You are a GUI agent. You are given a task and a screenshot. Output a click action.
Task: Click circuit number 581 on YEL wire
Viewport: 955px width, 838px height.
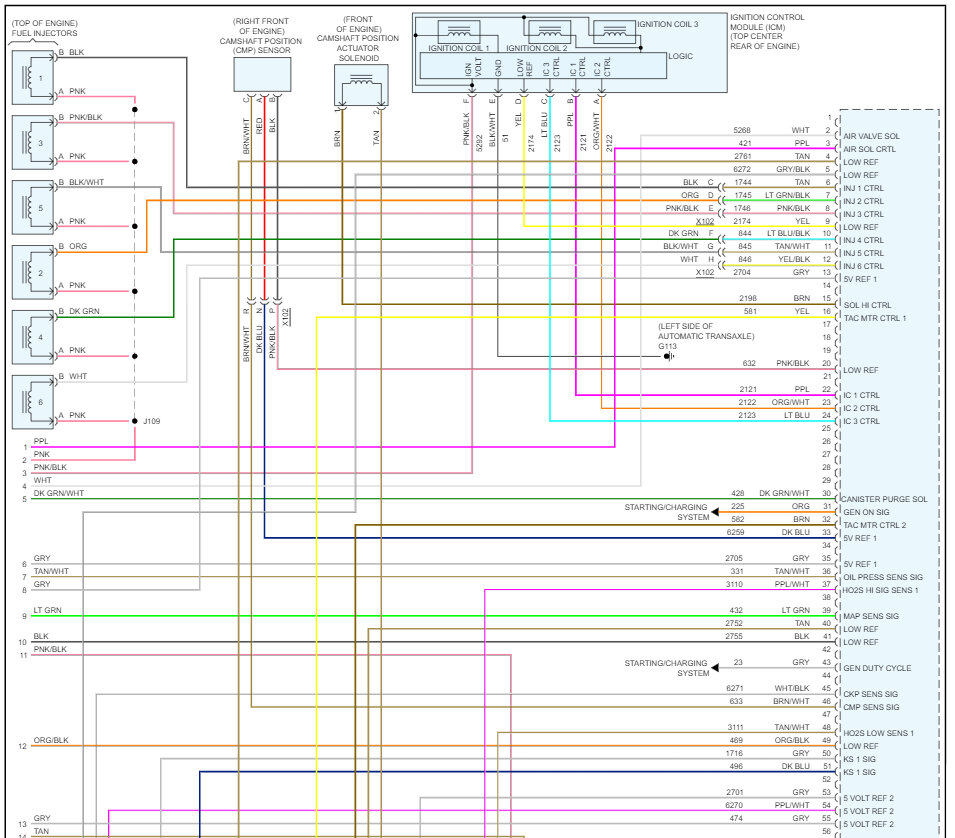(750, 311)
